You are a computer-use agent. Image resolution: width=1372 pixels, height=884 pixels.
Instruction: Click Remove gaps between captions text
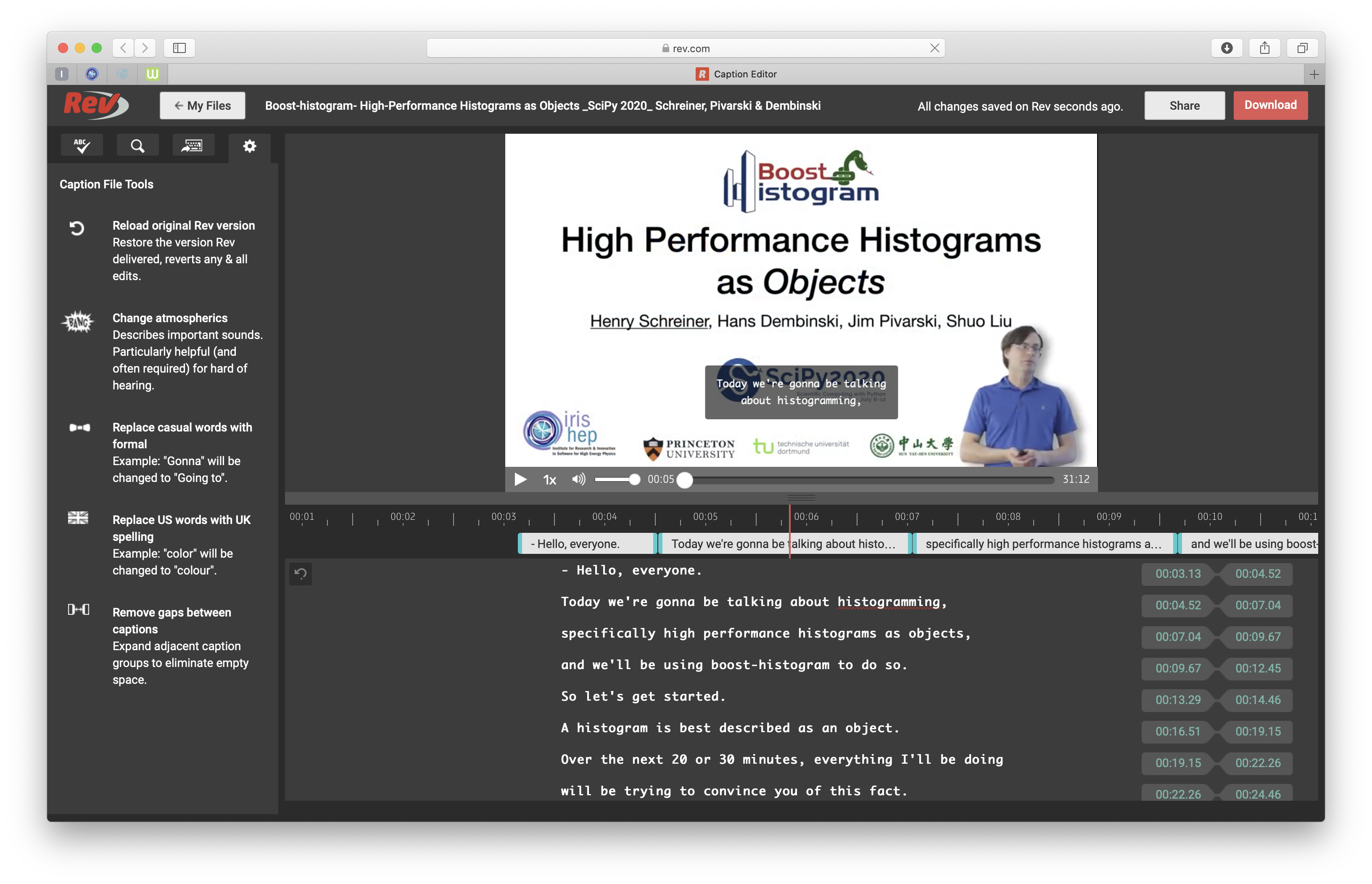(x=171, y=620)
